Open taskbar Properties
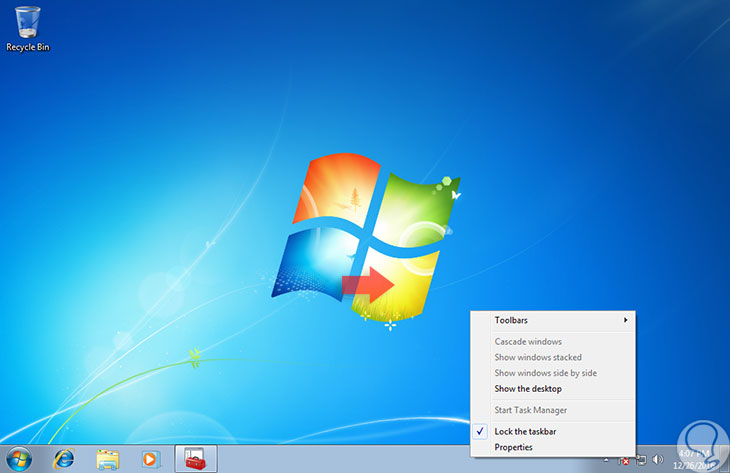Image resolution: width=730 pixels, height=473 pixels. pos(553,447)
